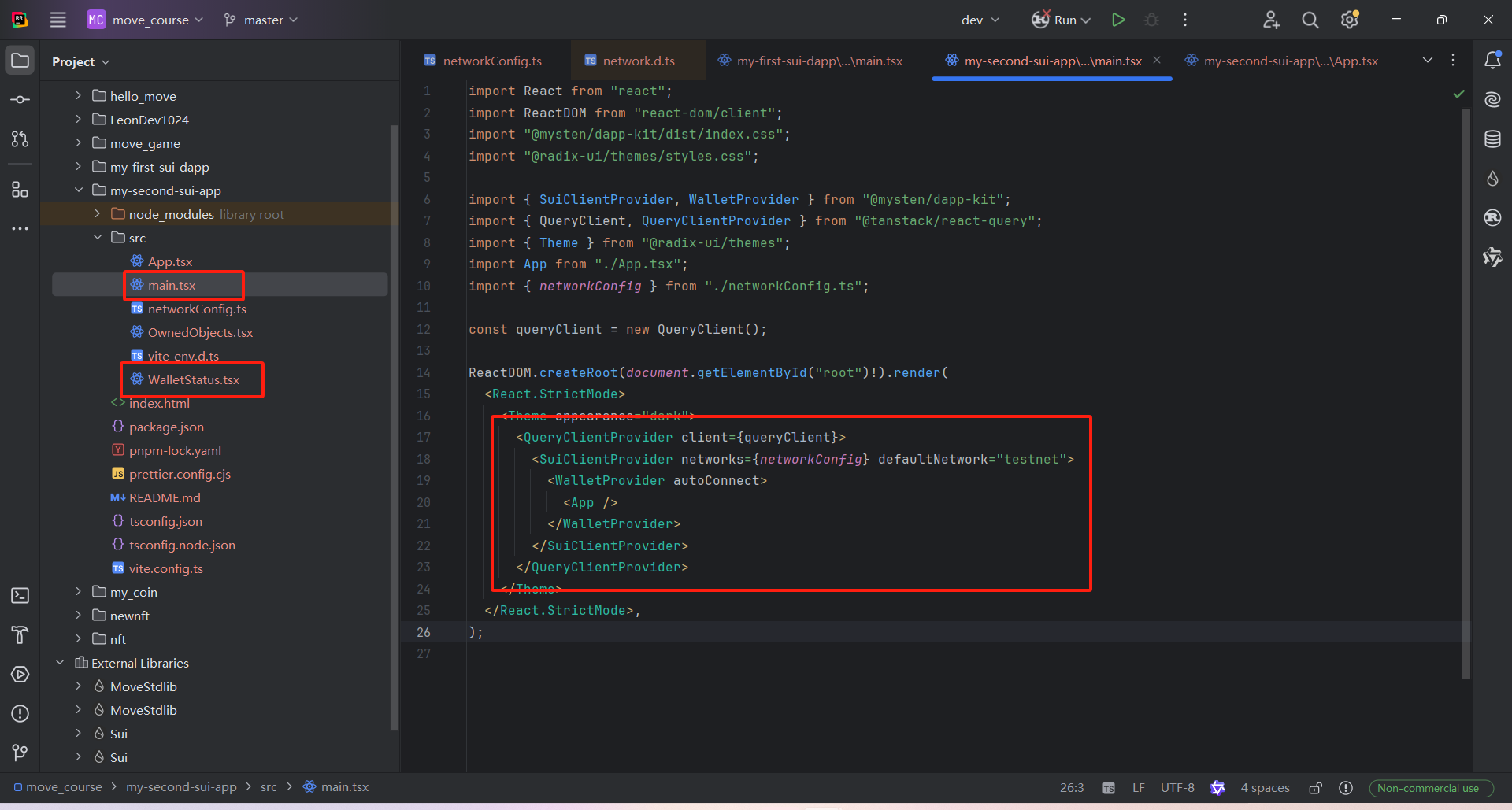Expand the hello_move folder
This screenshot has height=810, width=1512.
point(78,95)
